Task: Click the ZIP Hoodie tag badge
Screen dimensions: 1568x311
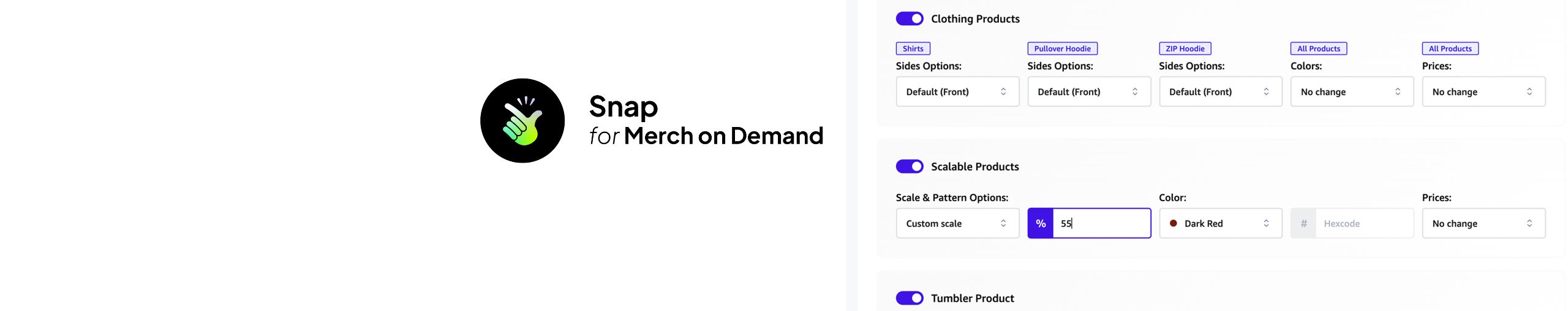Action: tap(1185, 48)
